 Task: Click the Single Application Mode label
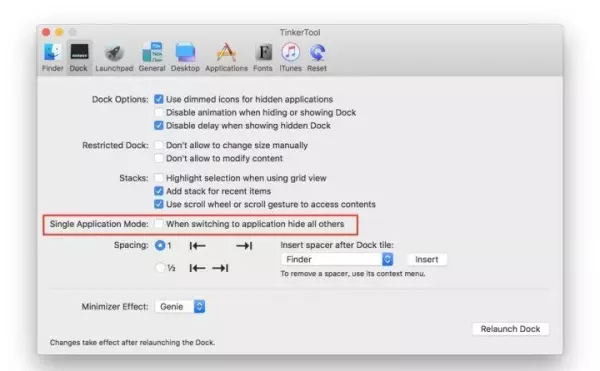[x=99, y=224]
